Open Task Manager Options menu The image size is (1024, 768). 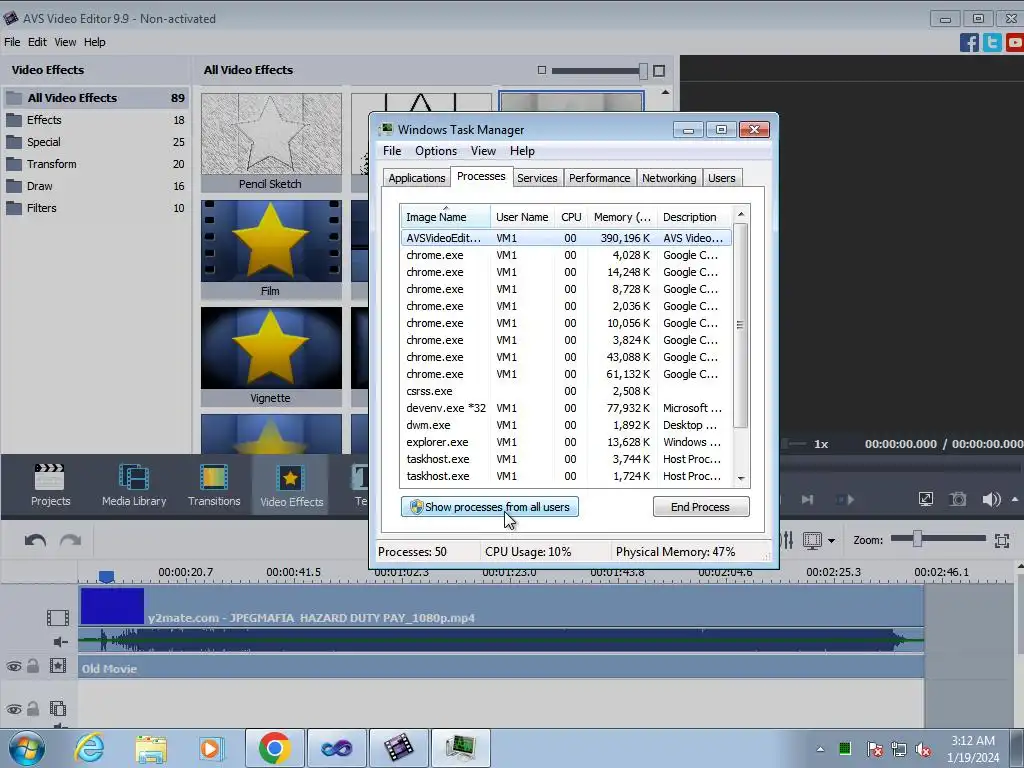pos(436,151)
